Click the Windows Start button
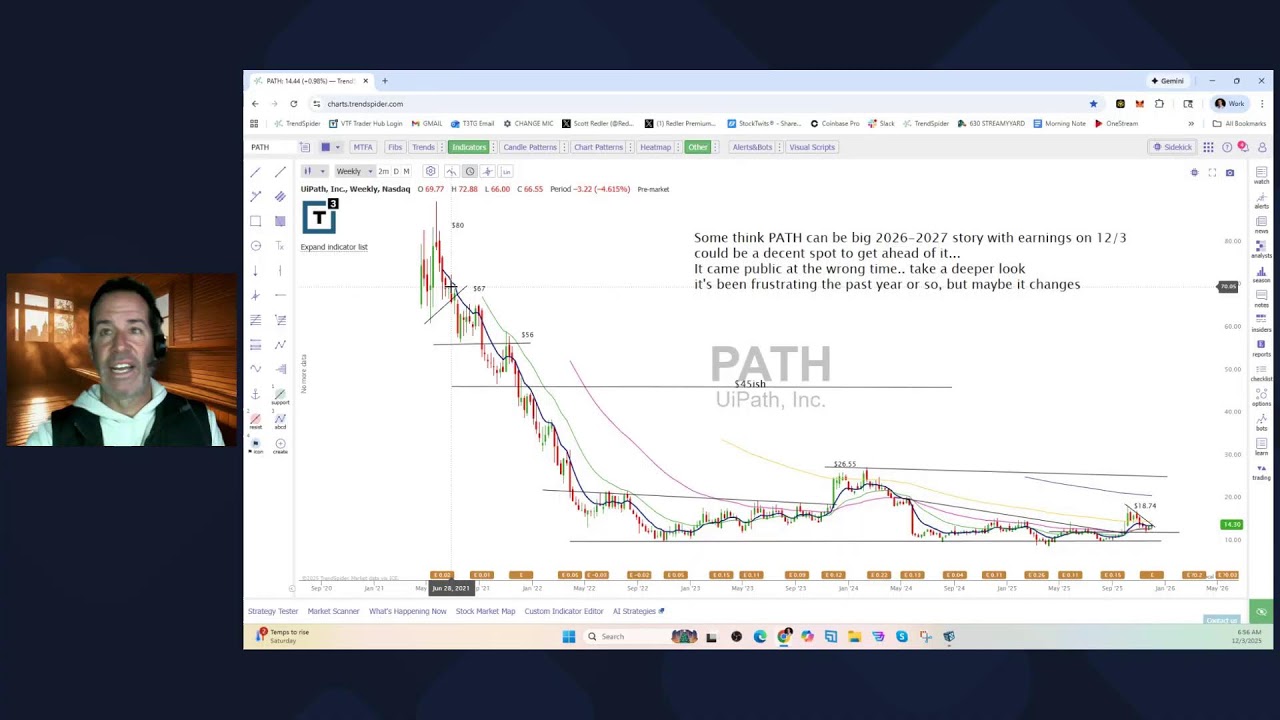1280x720 pixels. (x=569, y=636)
